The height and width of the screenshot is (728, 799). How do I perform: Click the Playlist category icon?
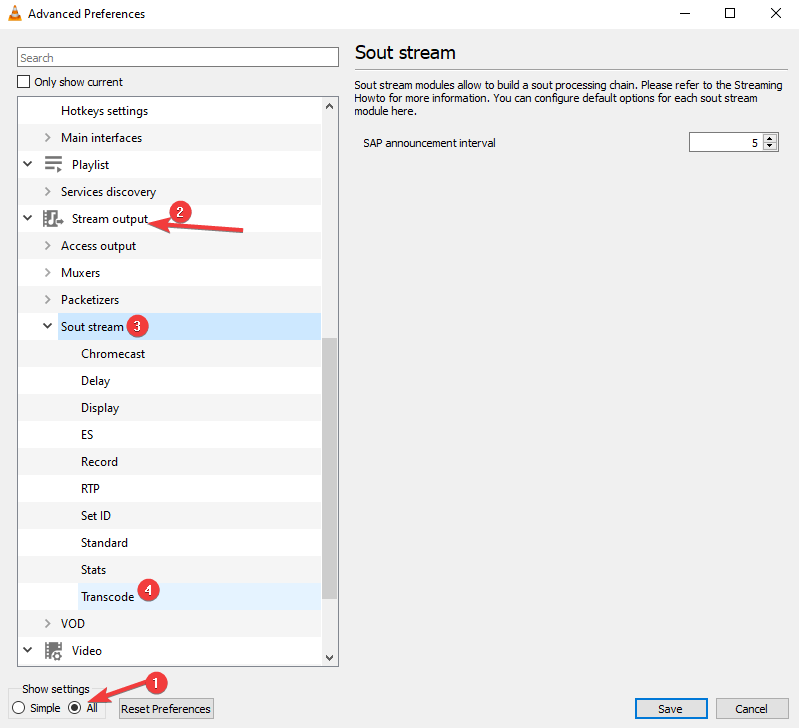(x=53, y=164)
